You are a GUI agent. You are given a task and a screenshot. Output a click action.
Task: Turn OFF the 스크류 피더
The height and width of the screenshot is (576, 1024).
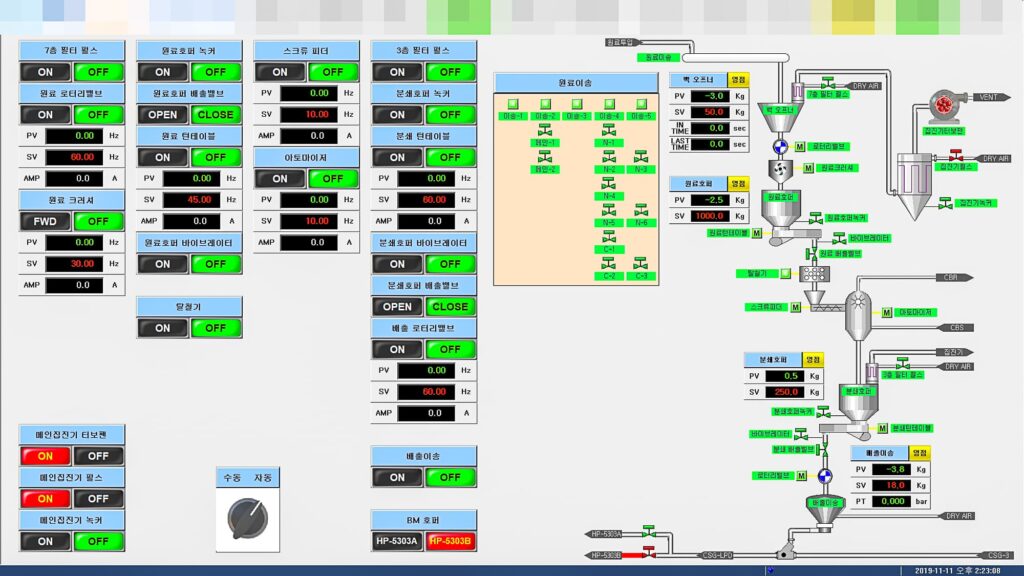pyautogui.click(x=333, y=72)
